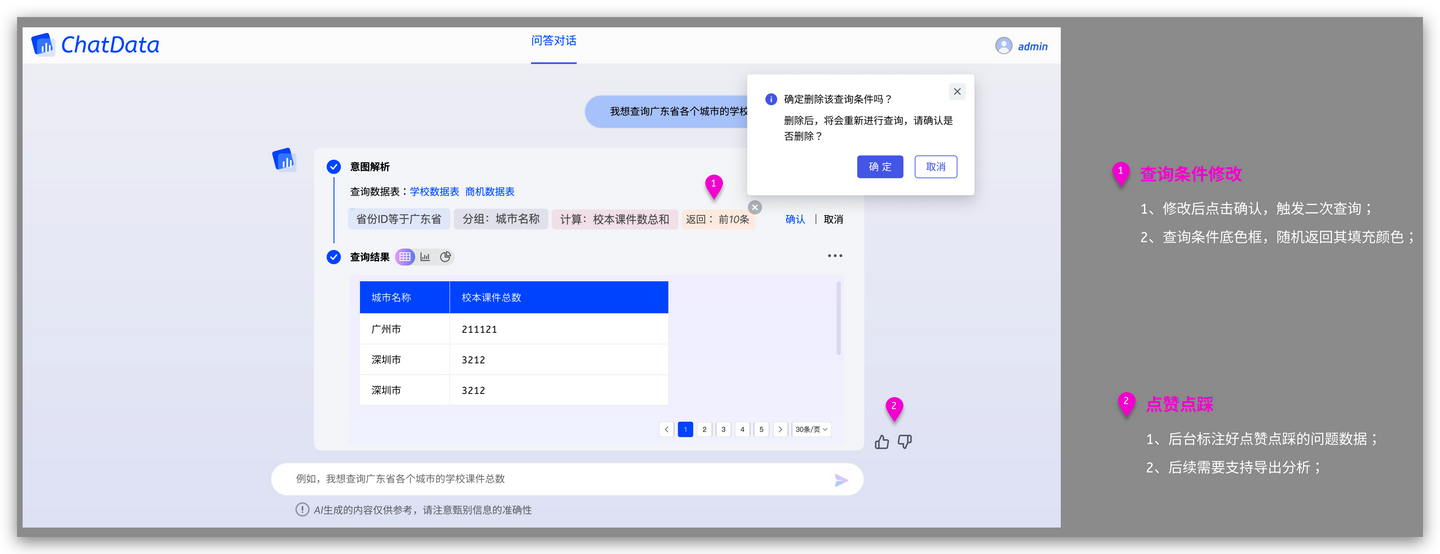Image resolution: width=1440 pixels, height=554 pixels.
Task: Cancel deletion with the popup 取消 button
Action: (936, 167)
